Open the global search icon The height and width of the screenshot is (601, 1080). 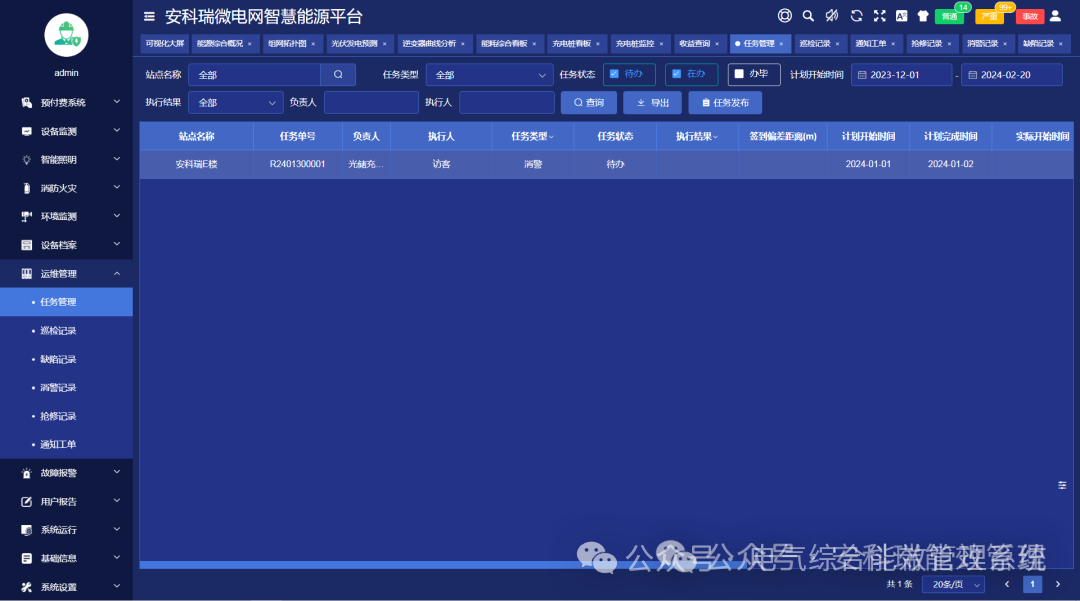click(808, 16)
